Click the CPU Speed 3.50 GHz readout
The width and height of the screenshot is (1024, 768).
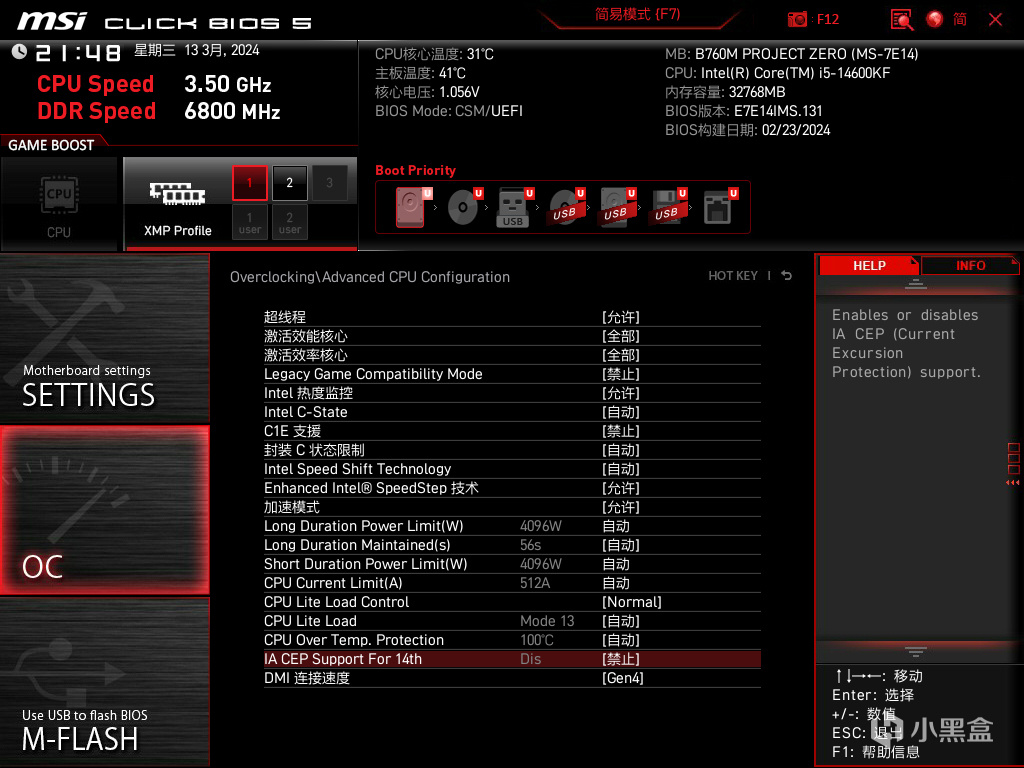[154, 84]
